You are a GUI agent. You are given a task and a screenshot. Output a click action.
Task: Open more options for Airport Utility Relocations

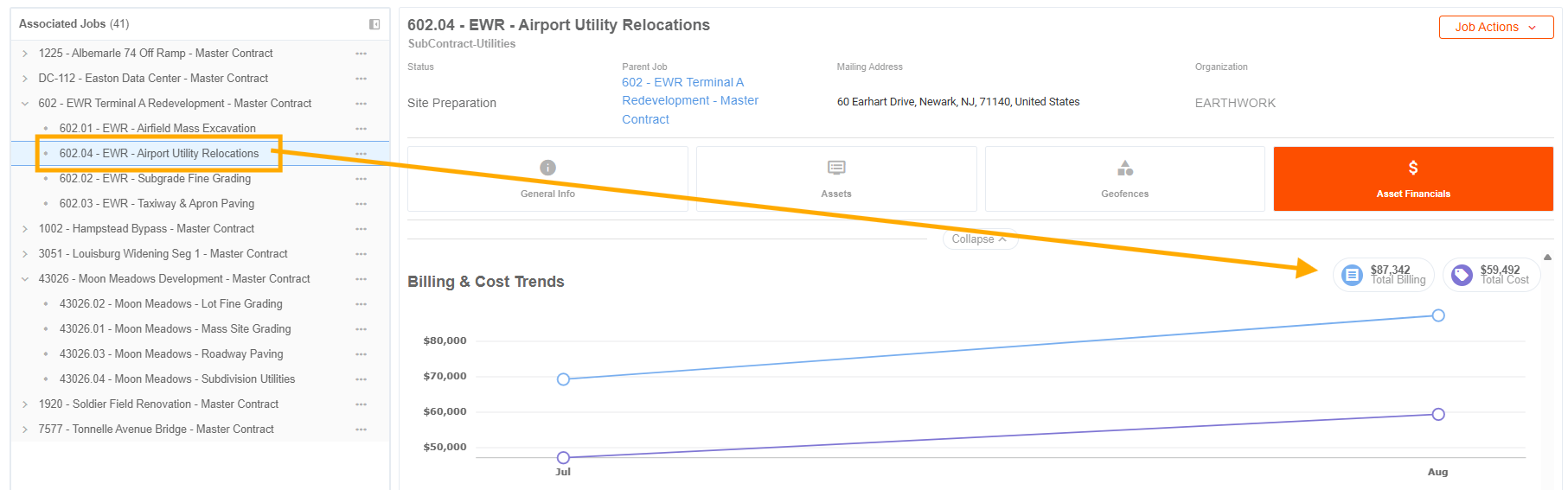click(x=361, y=154)
